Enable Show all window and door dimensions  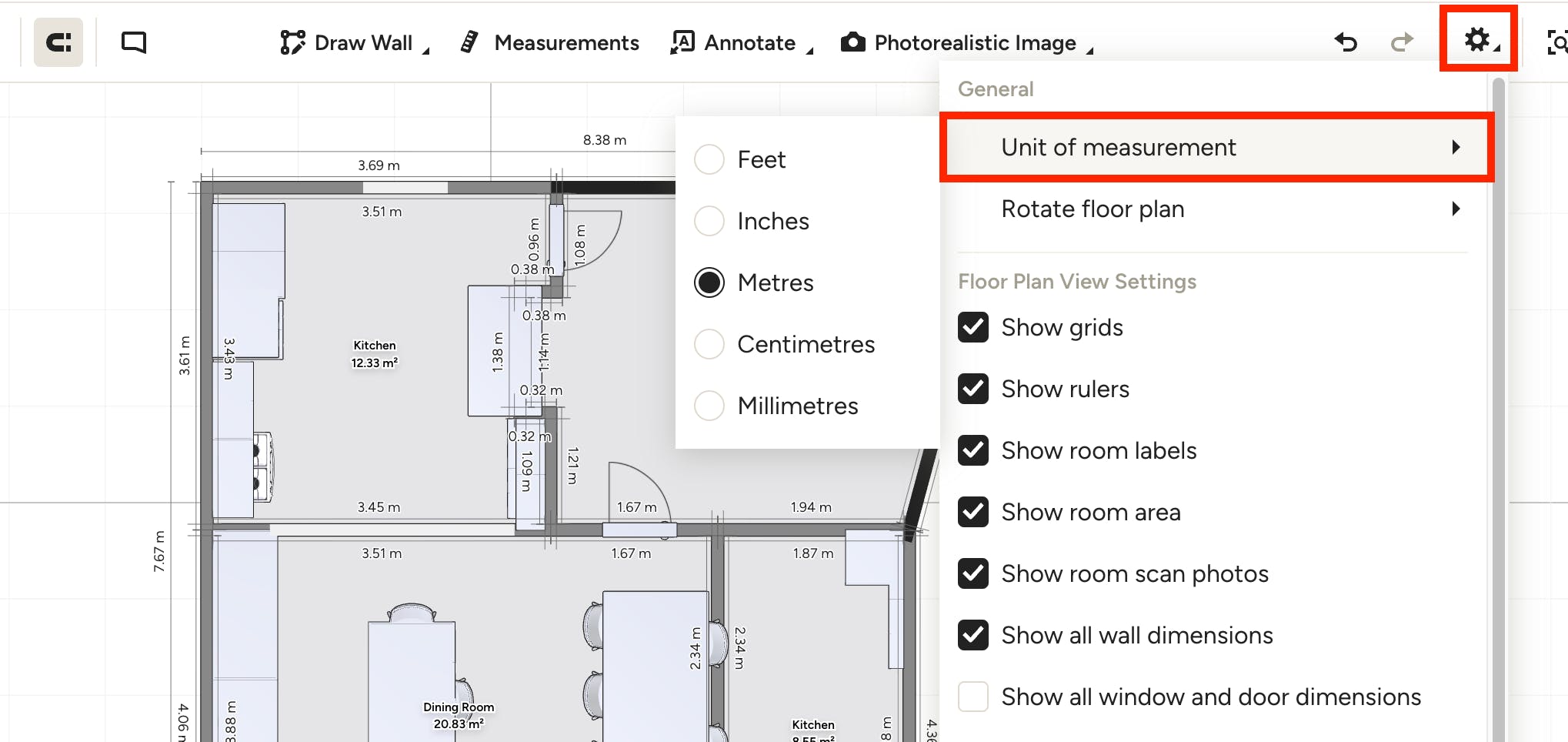pos(973,697)
